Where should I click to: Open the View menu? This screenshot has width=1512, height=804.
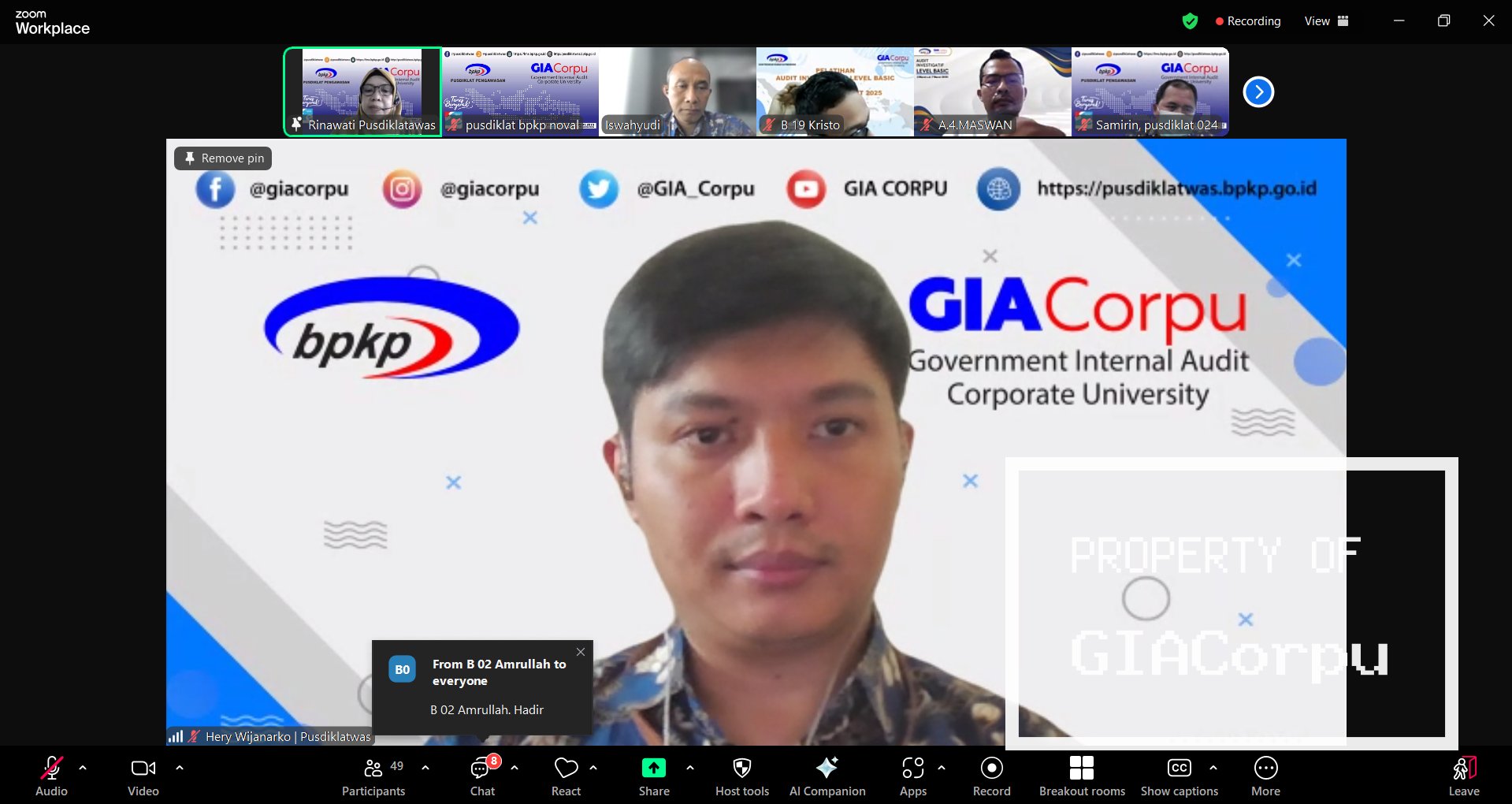pos(1326,21)
